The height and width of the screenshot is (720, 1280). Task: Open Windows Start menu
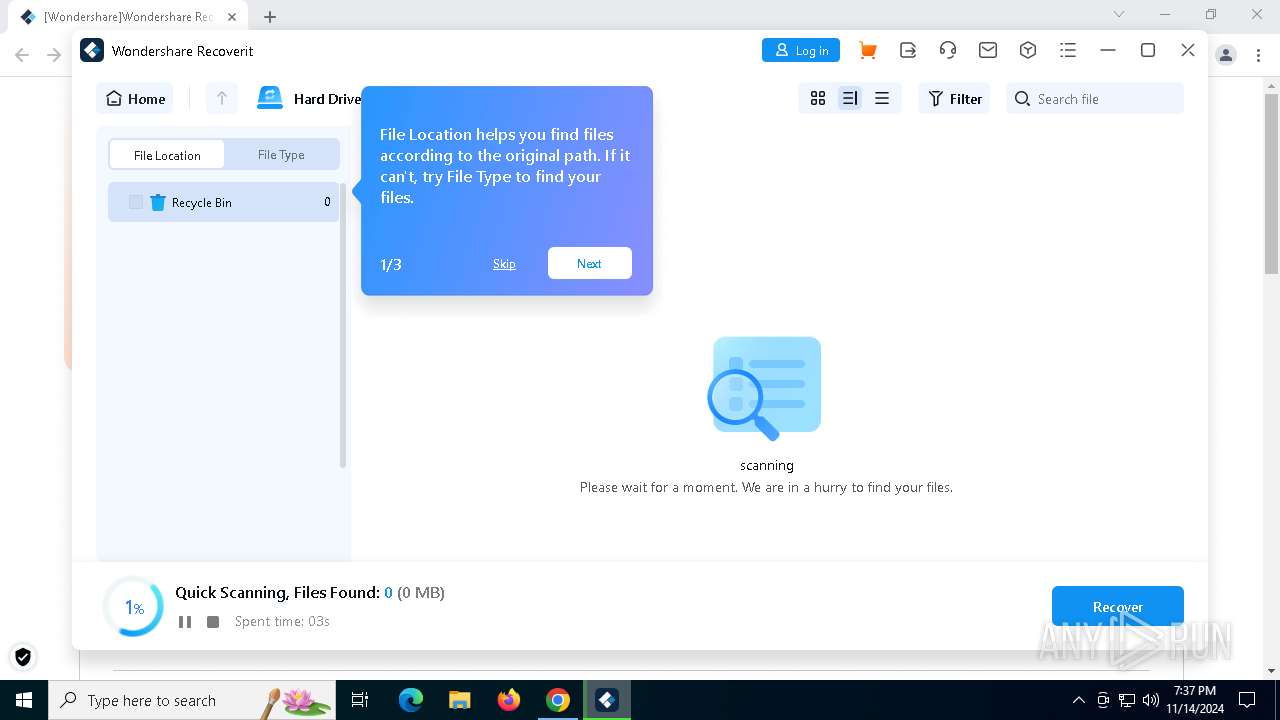(24, 700)
